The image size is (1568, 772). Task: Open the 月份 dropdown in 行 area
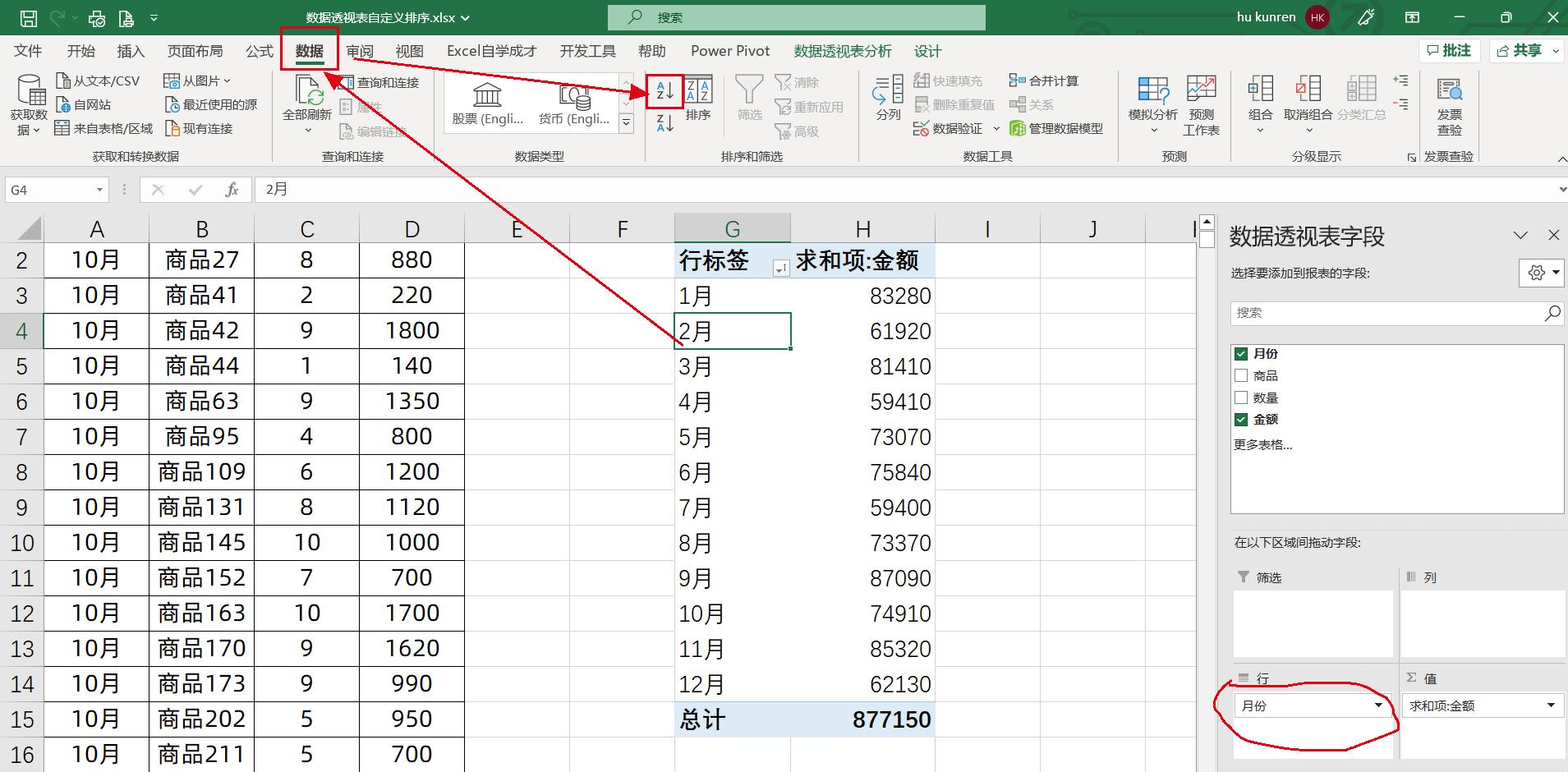[1378, 705]
